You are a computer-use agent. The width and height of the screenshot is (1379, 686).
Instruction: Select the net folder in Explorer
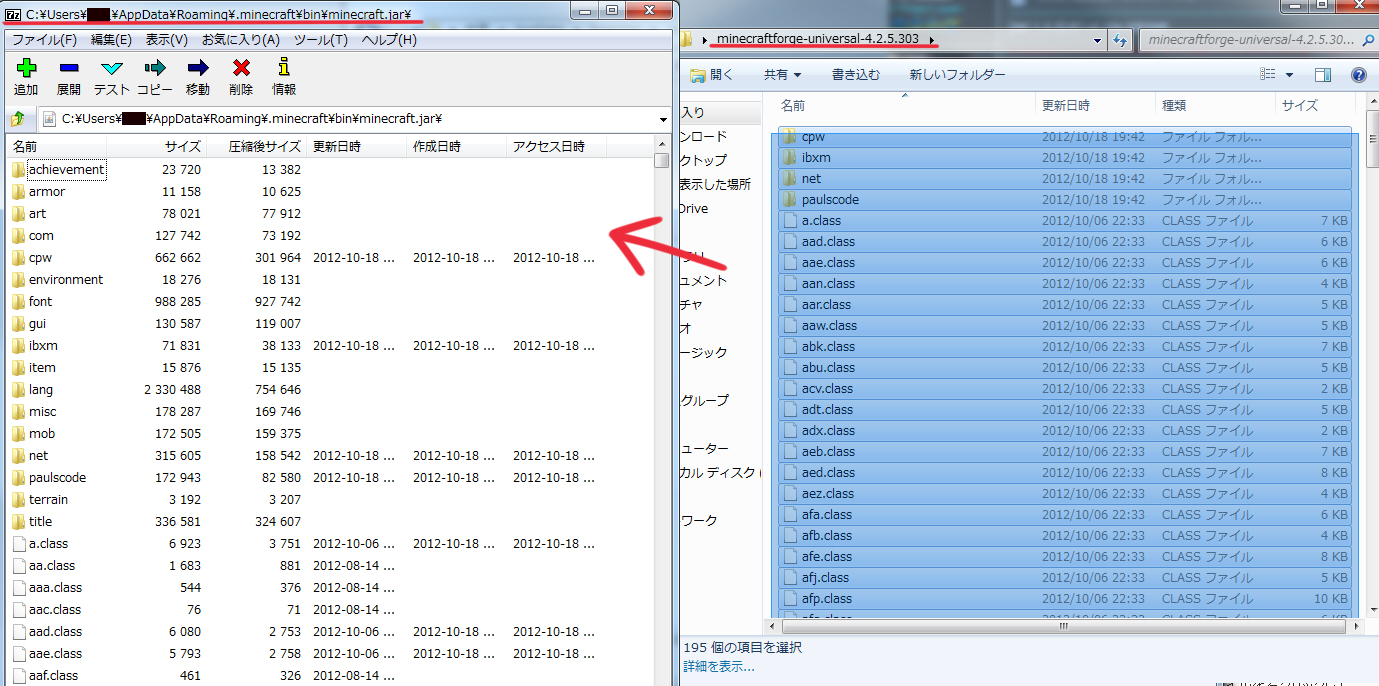(x=1065, y=178)
